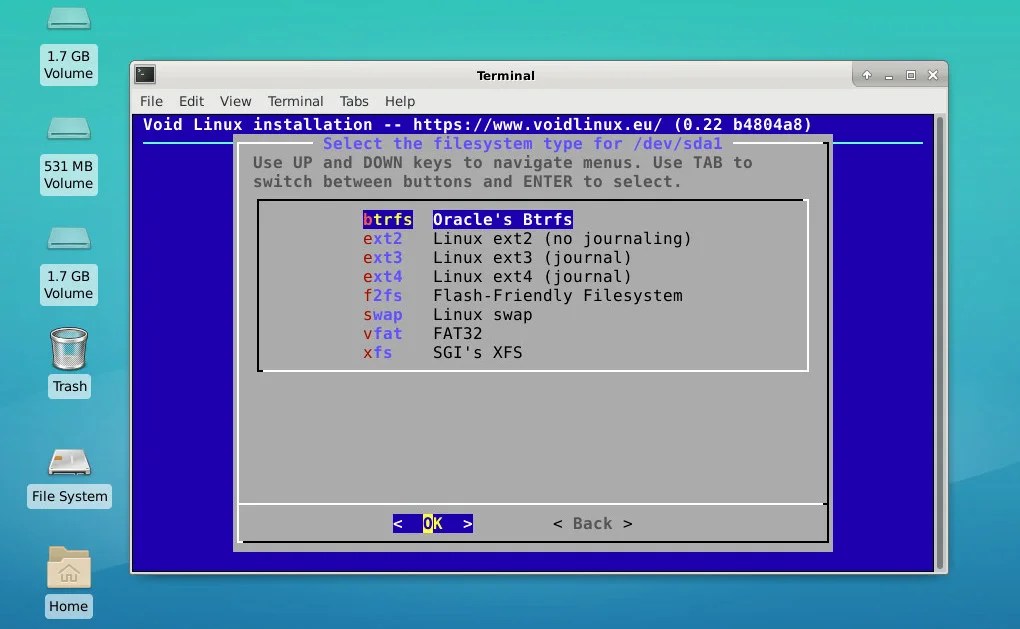The width and height of the screenshot is (1020, 629).
Task: Open the File menu
Action: point(151,101)
